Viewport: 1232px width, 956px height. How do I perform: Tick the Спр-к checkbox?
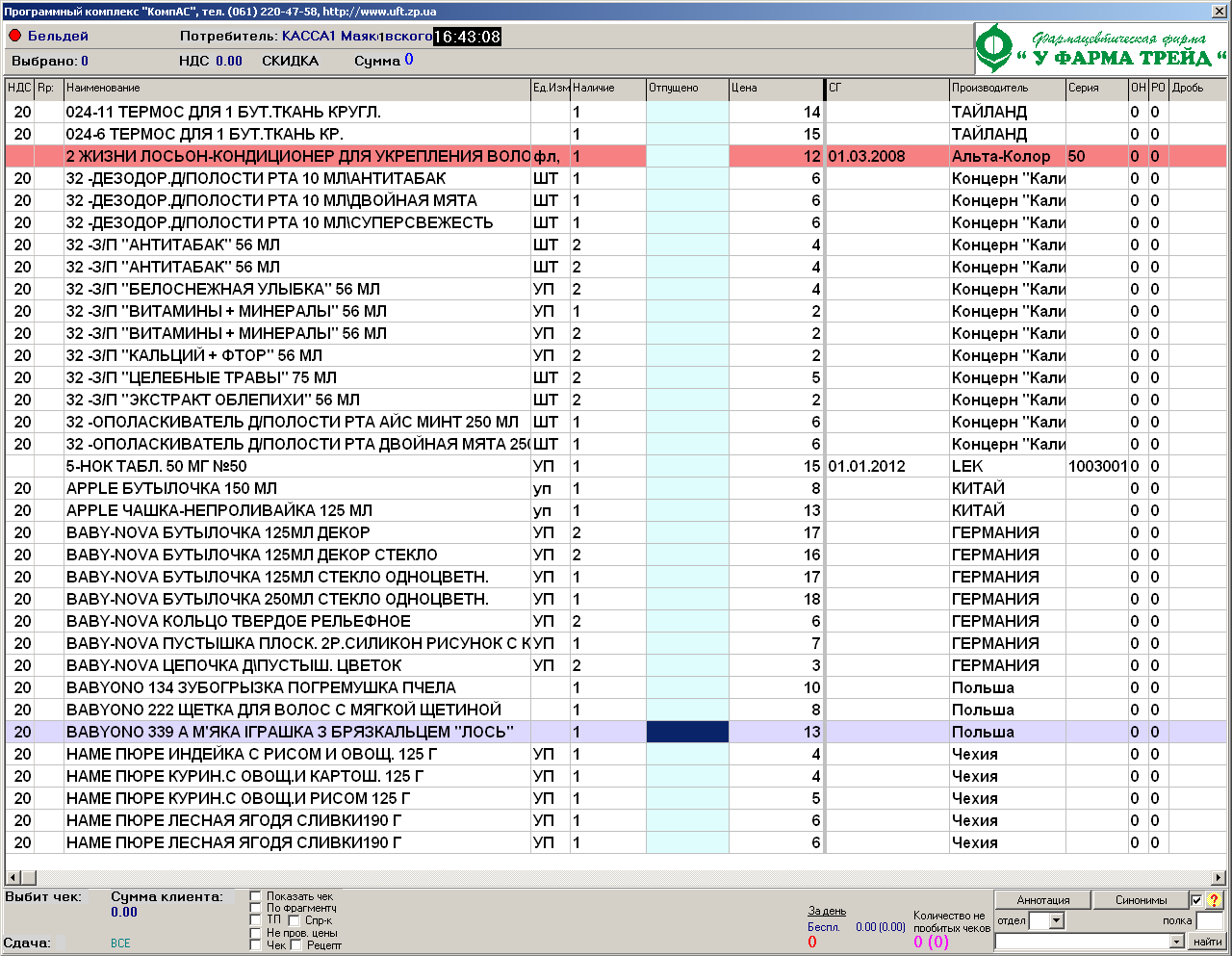pos(295,920)
